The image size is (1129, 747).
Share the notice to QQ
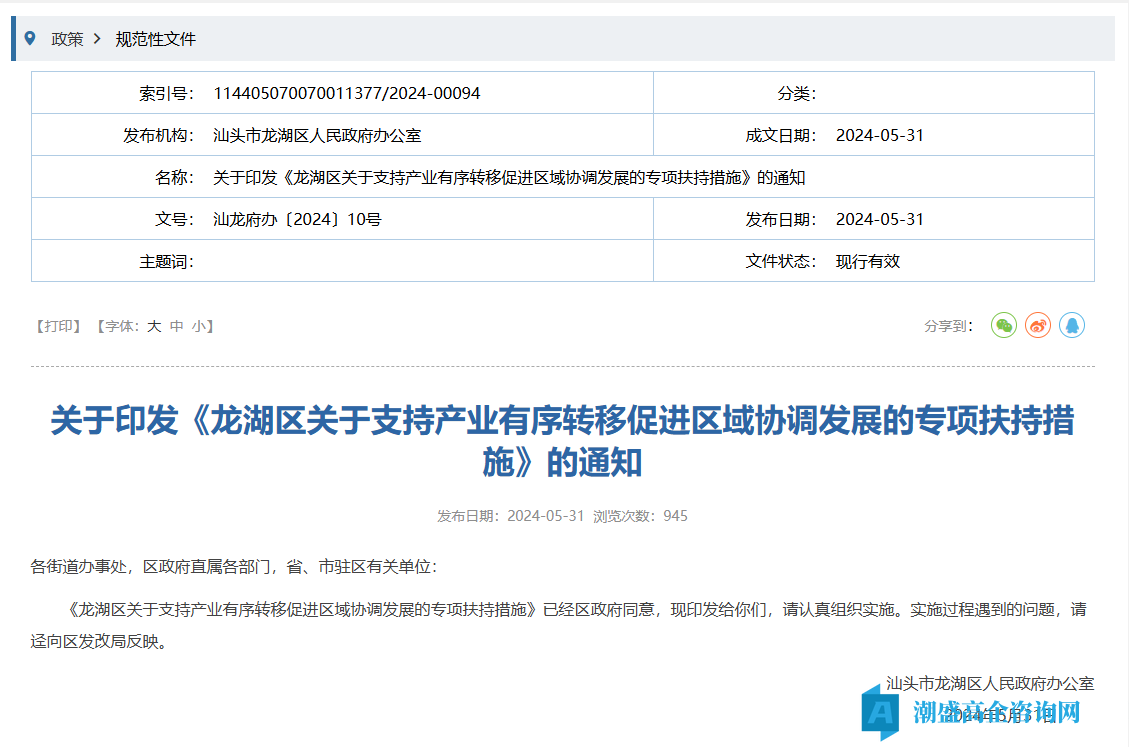[1072, 325]
